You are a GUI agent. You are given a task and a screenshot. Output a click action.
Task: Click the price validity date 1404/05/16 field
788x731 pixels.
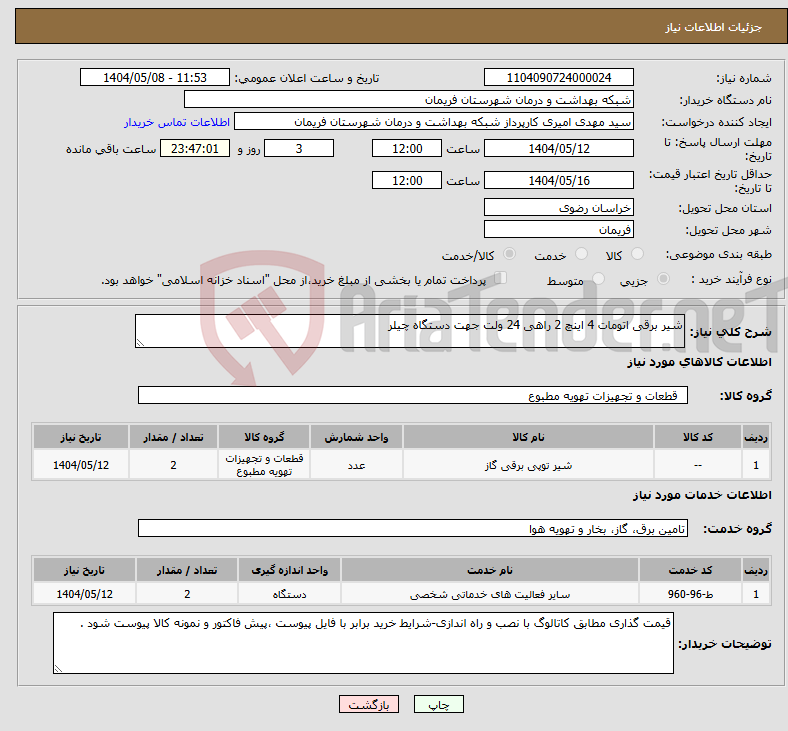(x=558, y=180)
